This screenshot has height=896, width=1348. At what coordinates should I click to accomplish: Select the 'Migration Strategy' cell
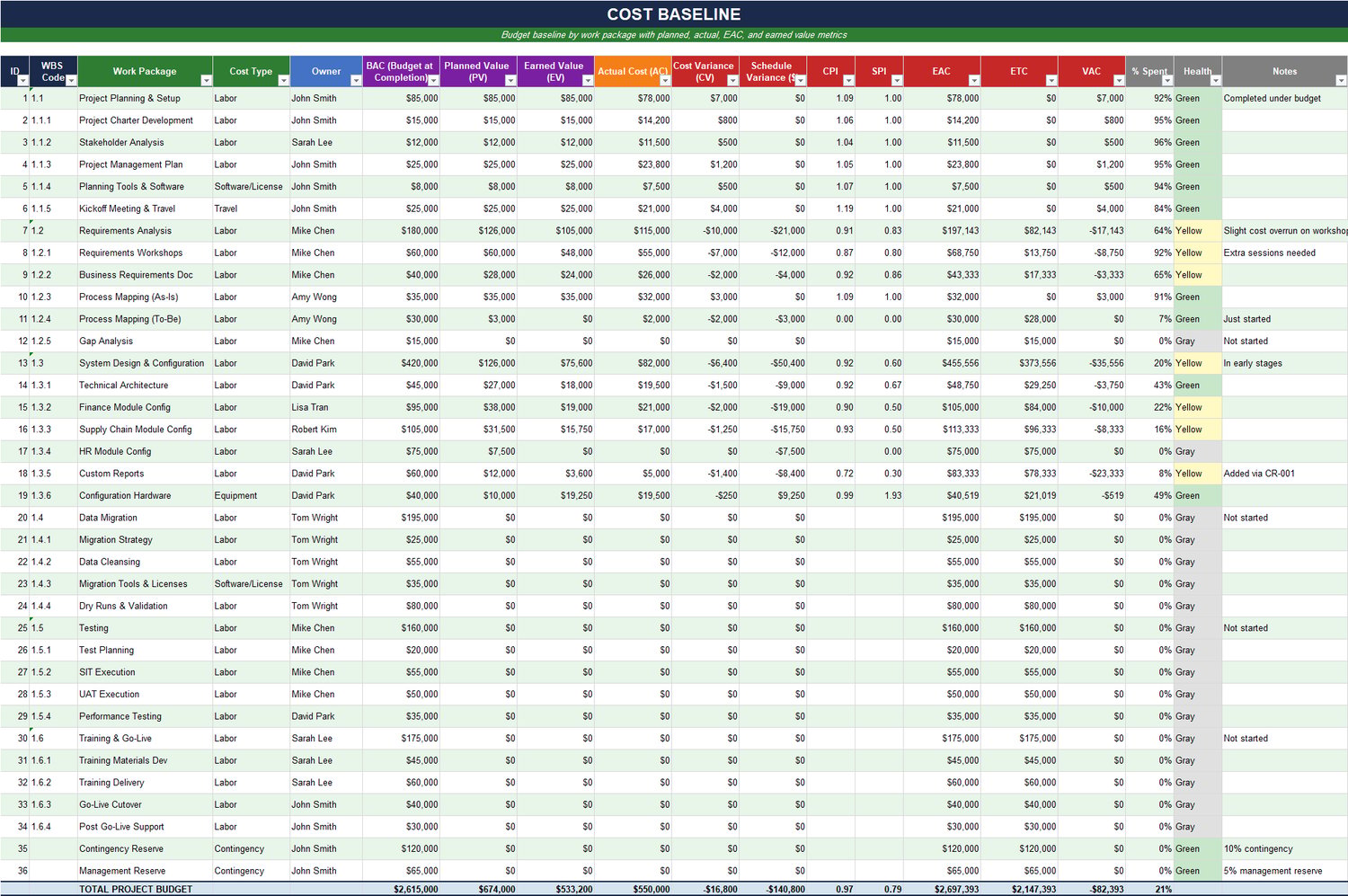pyautogui.click(x=145, y=540)
